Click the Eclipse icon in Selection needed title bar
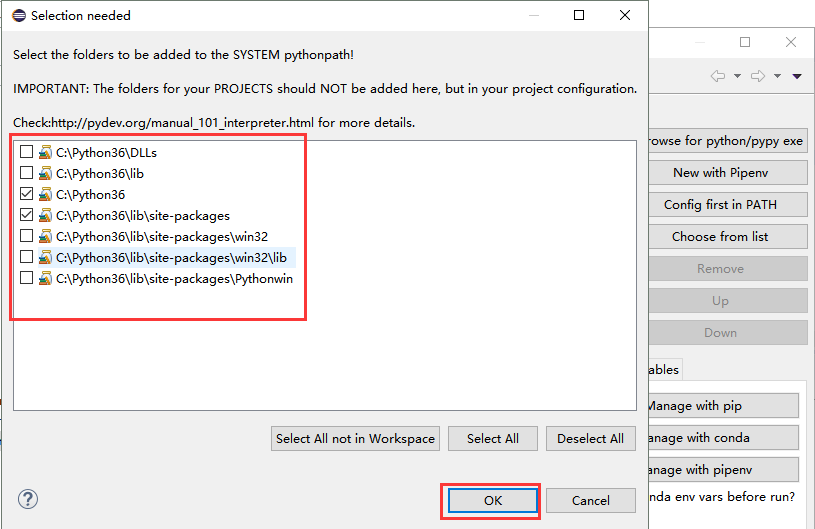This screenshot has width=815, height=529. (19, 16)
